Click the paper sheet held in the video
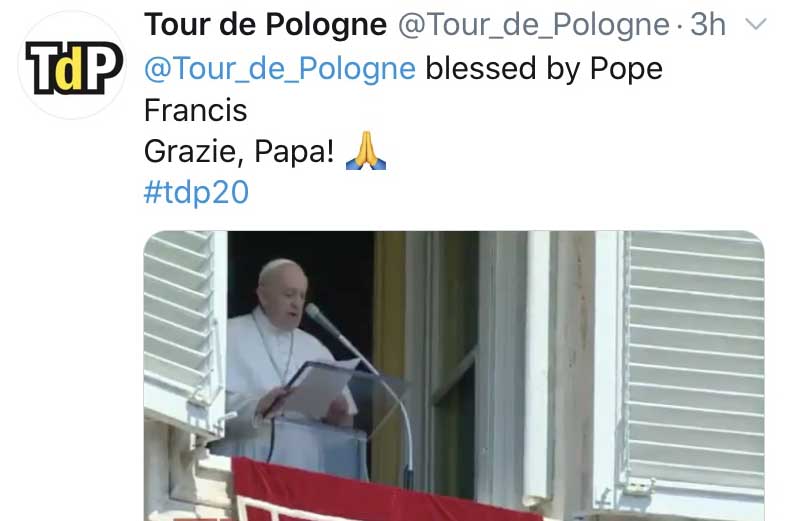 pos(323,388)
